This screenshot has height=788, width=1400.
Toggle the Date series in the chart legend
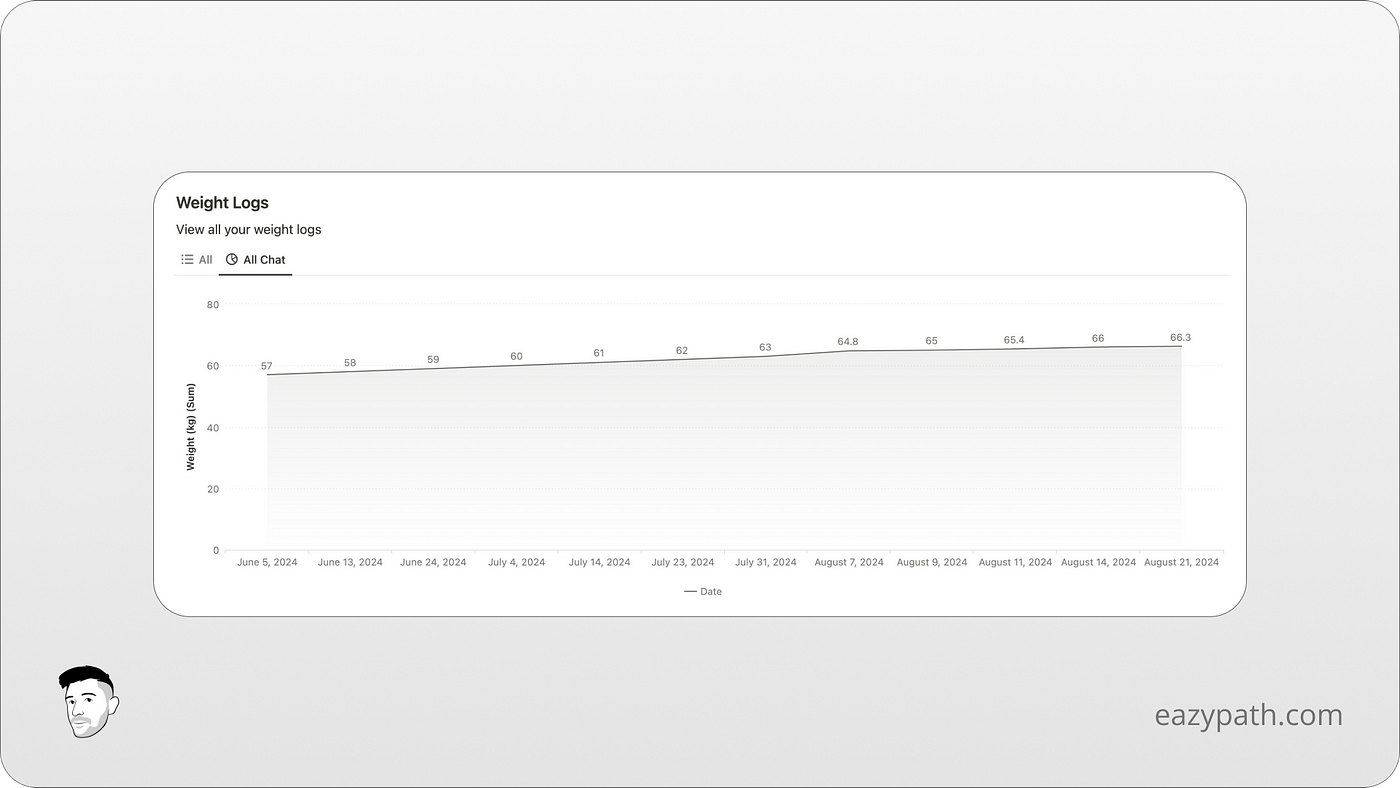703,591
